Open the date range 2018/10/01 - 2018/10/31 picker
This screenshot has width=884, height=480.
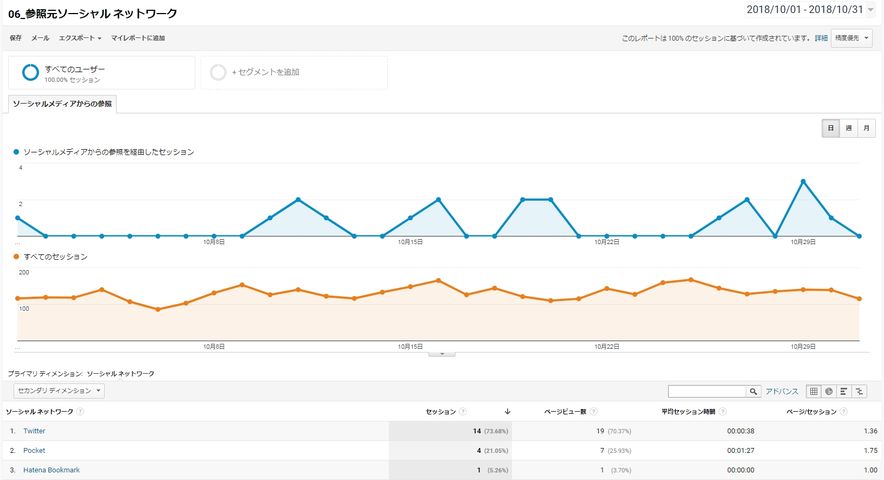[x=810, y=10]
